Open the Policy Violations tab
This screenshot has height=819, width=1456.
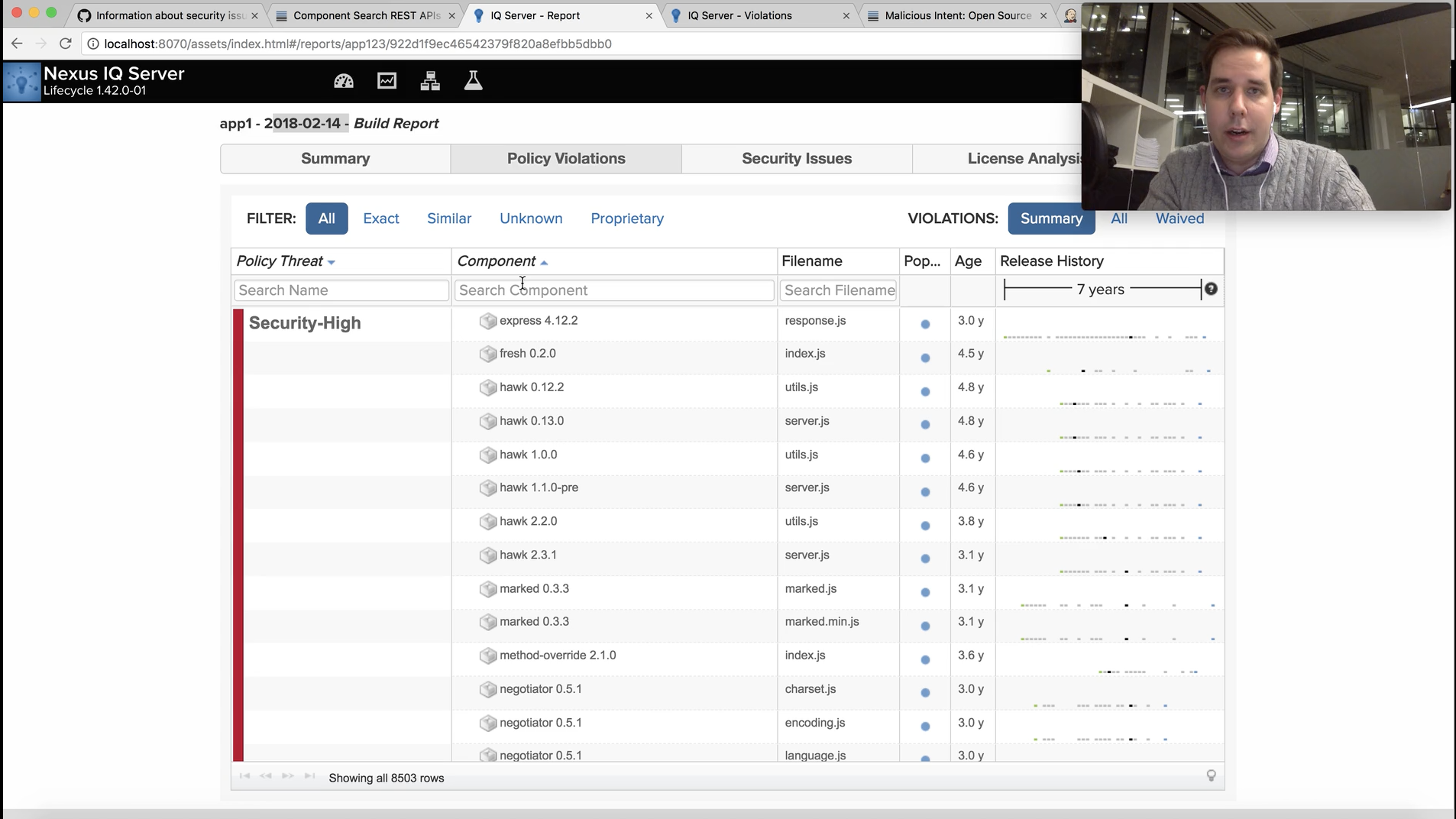(x=566, y=158)
